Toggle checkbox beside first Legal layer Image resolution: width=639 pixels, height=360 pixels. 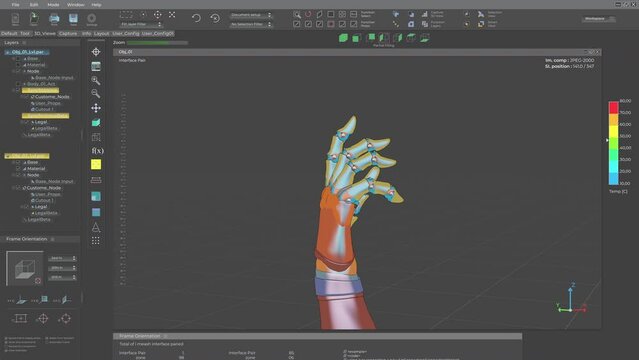pos(27,122)
